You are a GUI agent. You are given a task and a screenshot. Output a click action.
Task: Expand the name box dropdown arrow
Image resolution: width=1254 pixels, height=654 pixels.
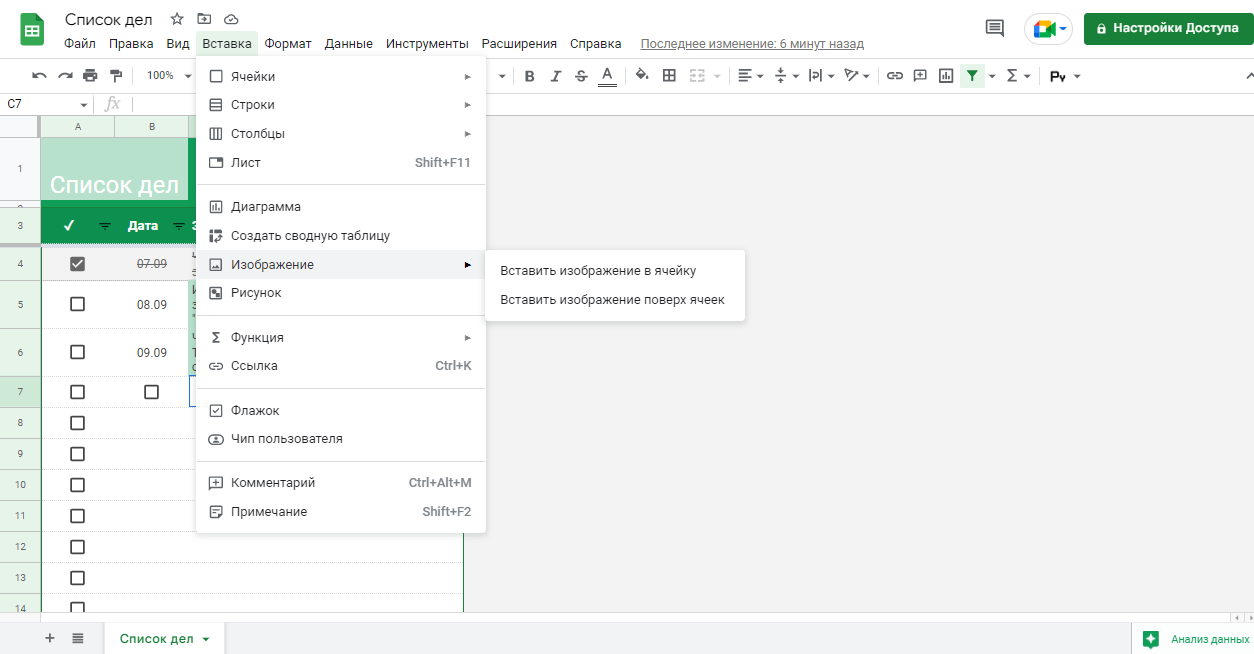pyautogui.click(x=84, y=105)
